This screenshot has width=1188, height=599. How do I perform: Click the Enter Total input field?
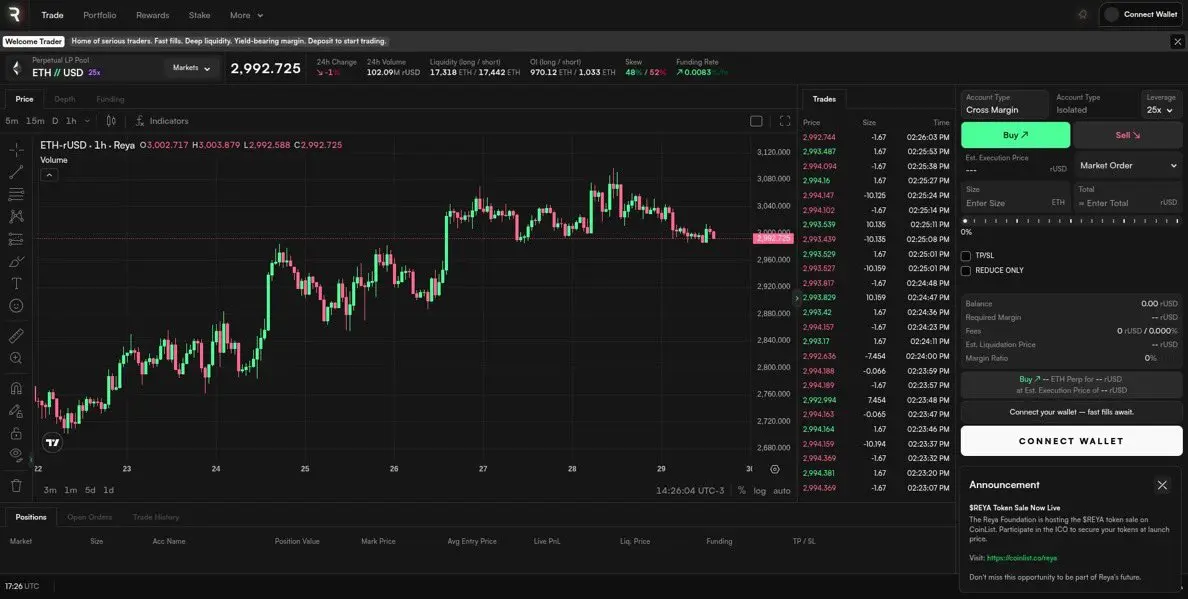(x=1127, y=197)
